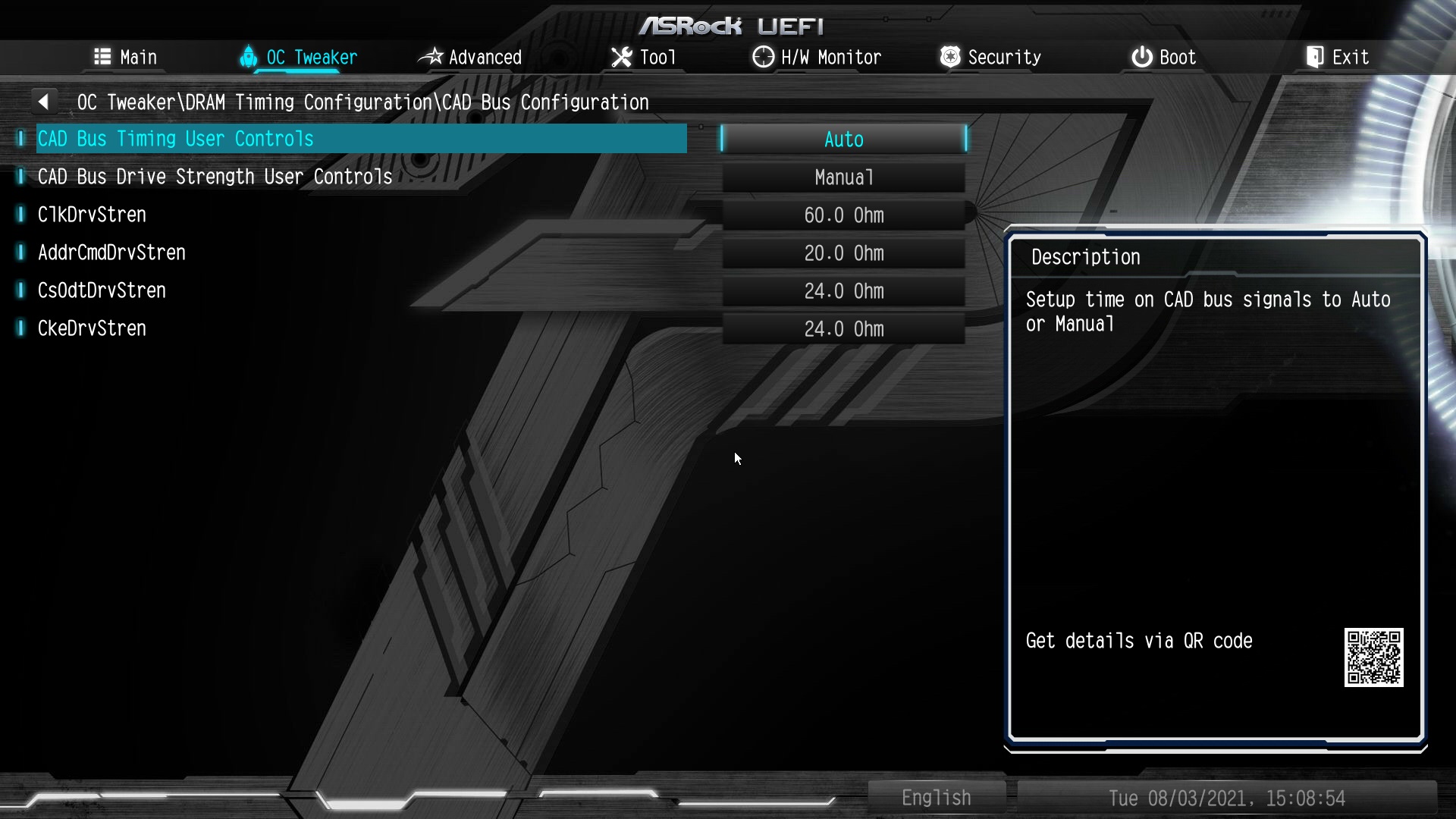1456x819 pixels.
Task: Open the AddrCmdDrvStren 20.0 Ohm selector
Action: click(843, 253)
